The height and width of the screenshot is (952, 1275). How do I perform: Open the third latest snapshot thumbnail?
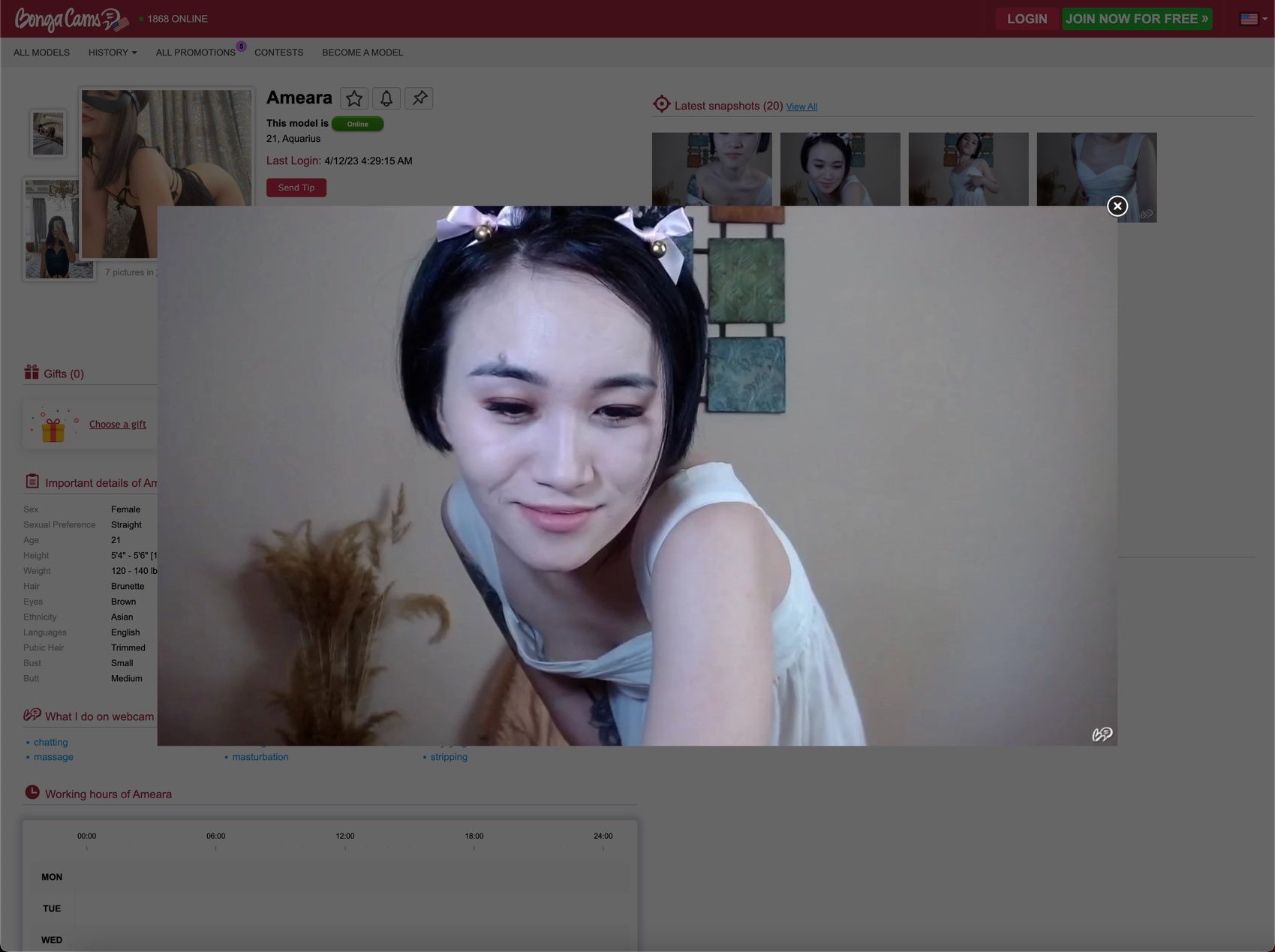[x=968, y=170]
